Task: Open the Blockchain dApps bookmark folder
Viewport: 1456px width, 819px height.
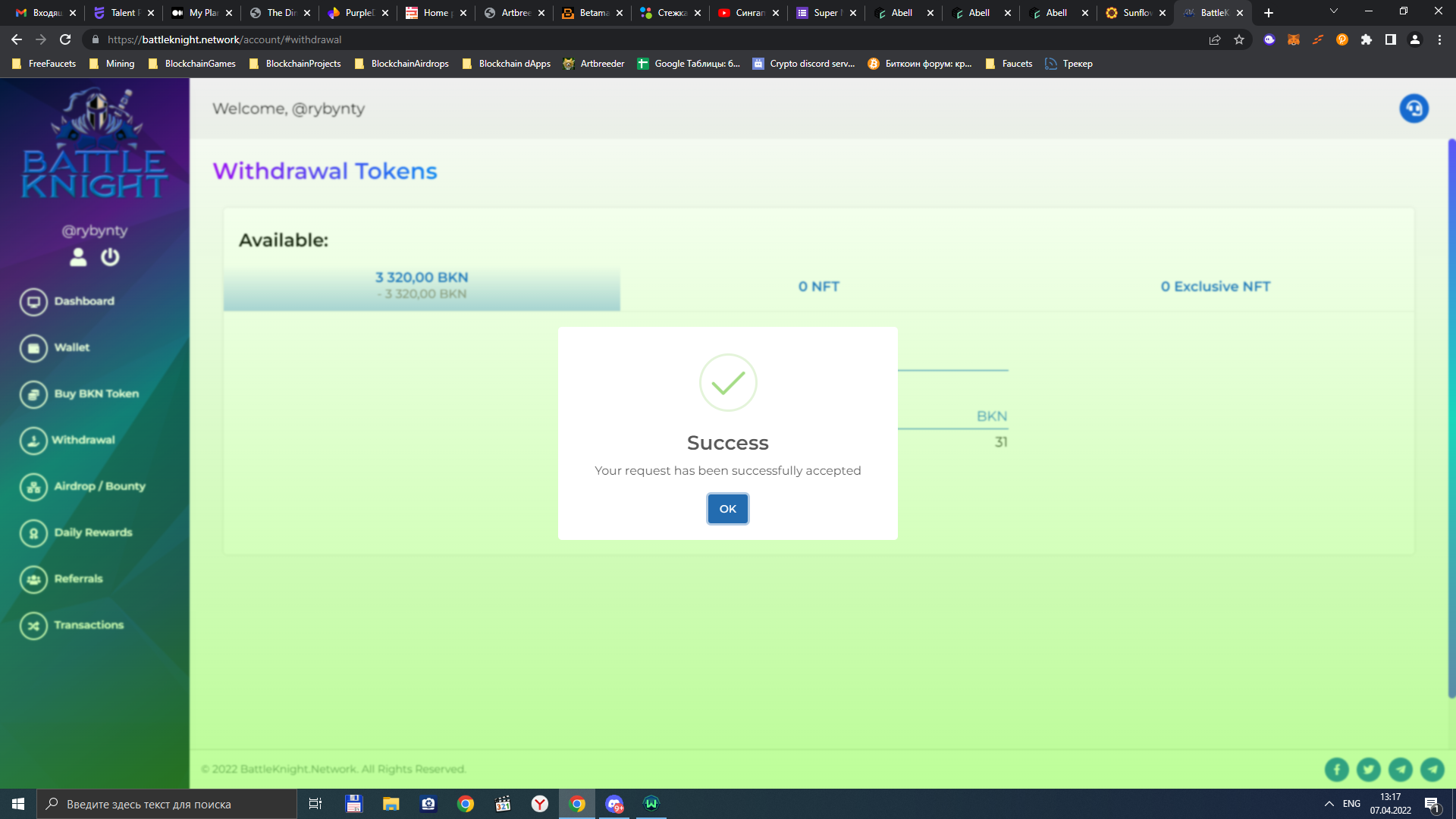Action: click(x=507, y=64)
